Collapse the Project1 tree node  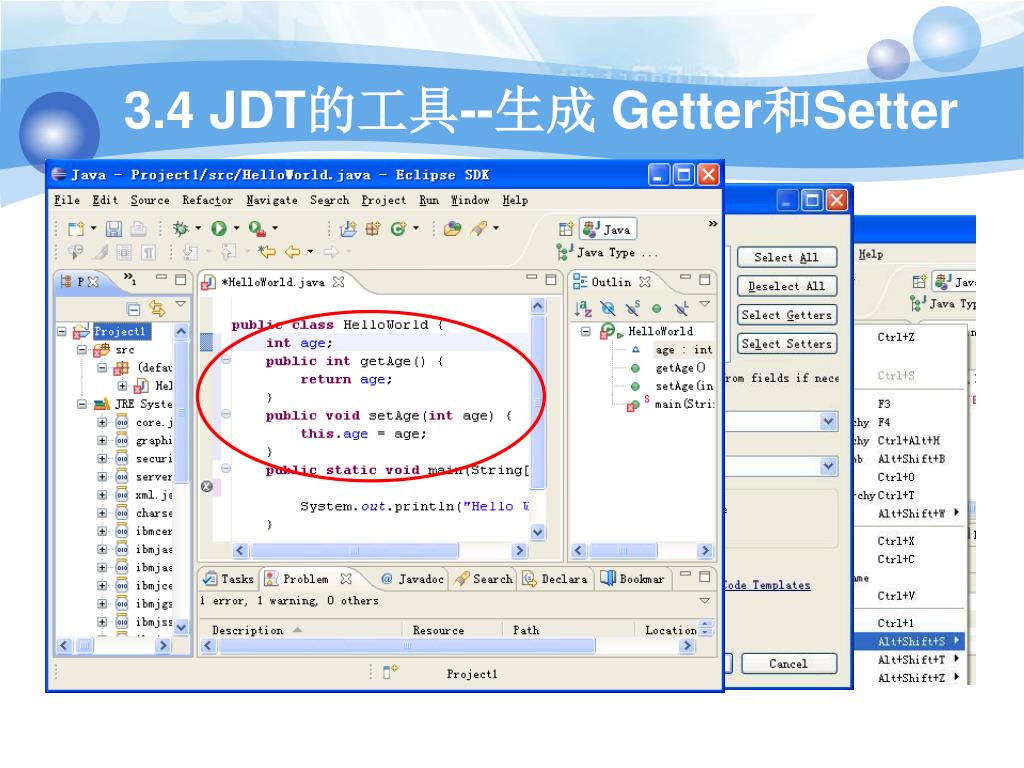pyautogui.click(x=62, y=331)
